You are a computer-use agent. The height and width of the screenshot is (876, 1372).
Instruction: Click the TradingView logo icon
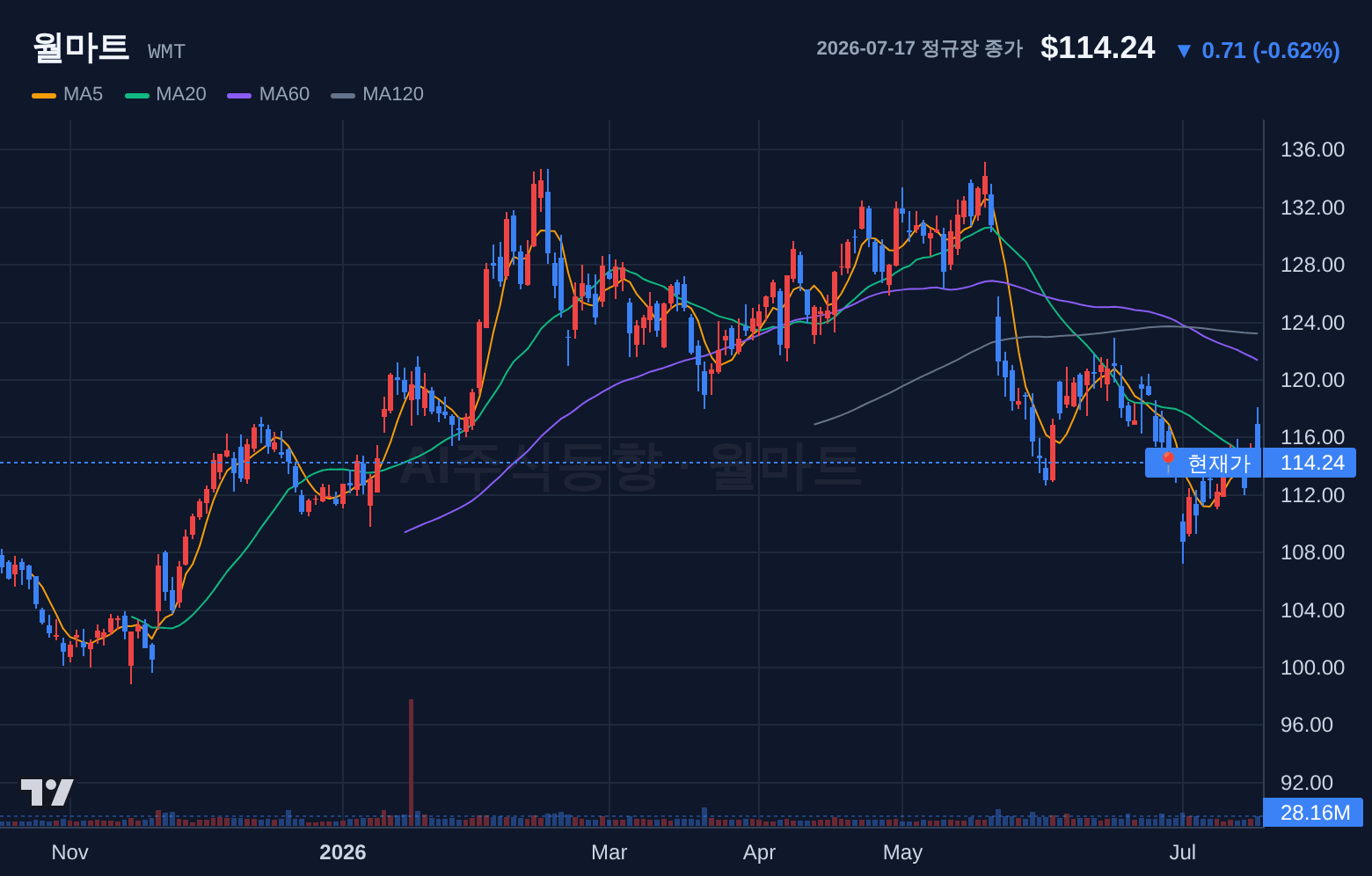(x=47, y=792)
